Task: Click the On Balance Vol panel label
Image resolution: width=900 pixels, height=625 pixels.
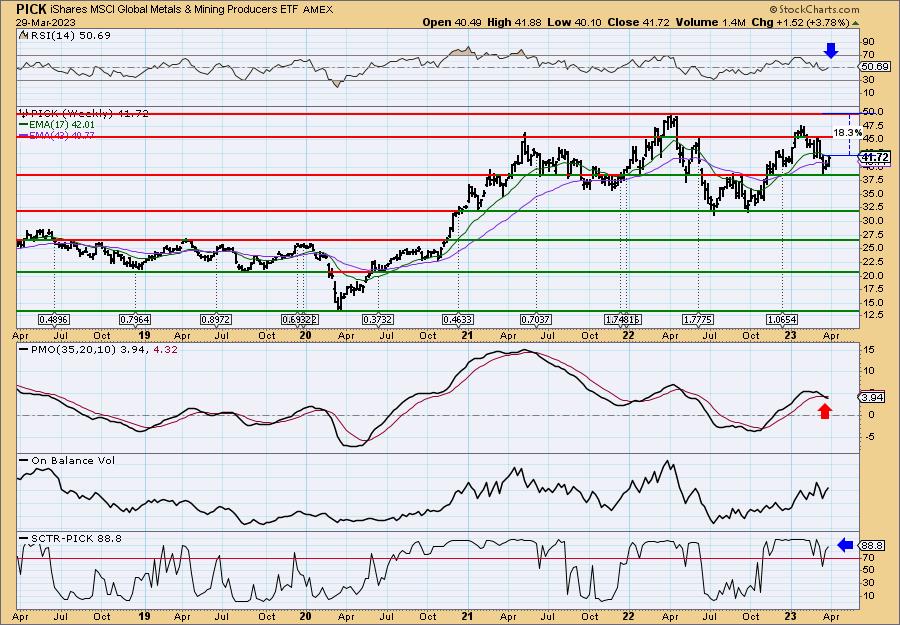Action: pos(67,461)
